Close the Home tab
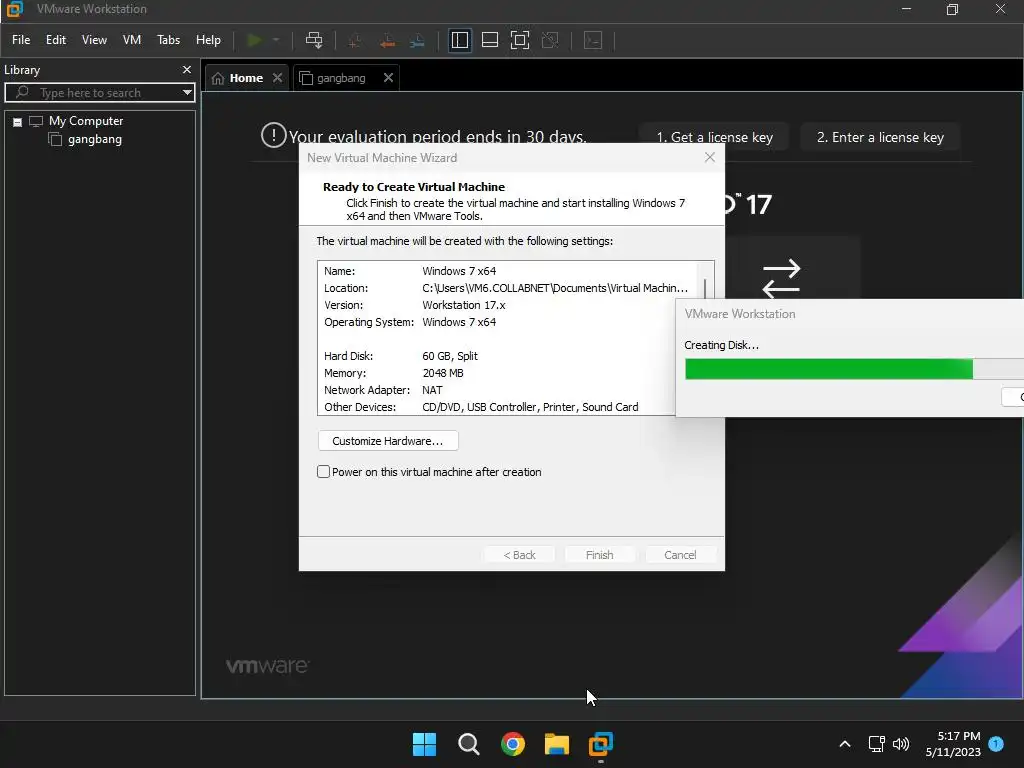This screenshot has width=1024, height=768. click(278, 78)
